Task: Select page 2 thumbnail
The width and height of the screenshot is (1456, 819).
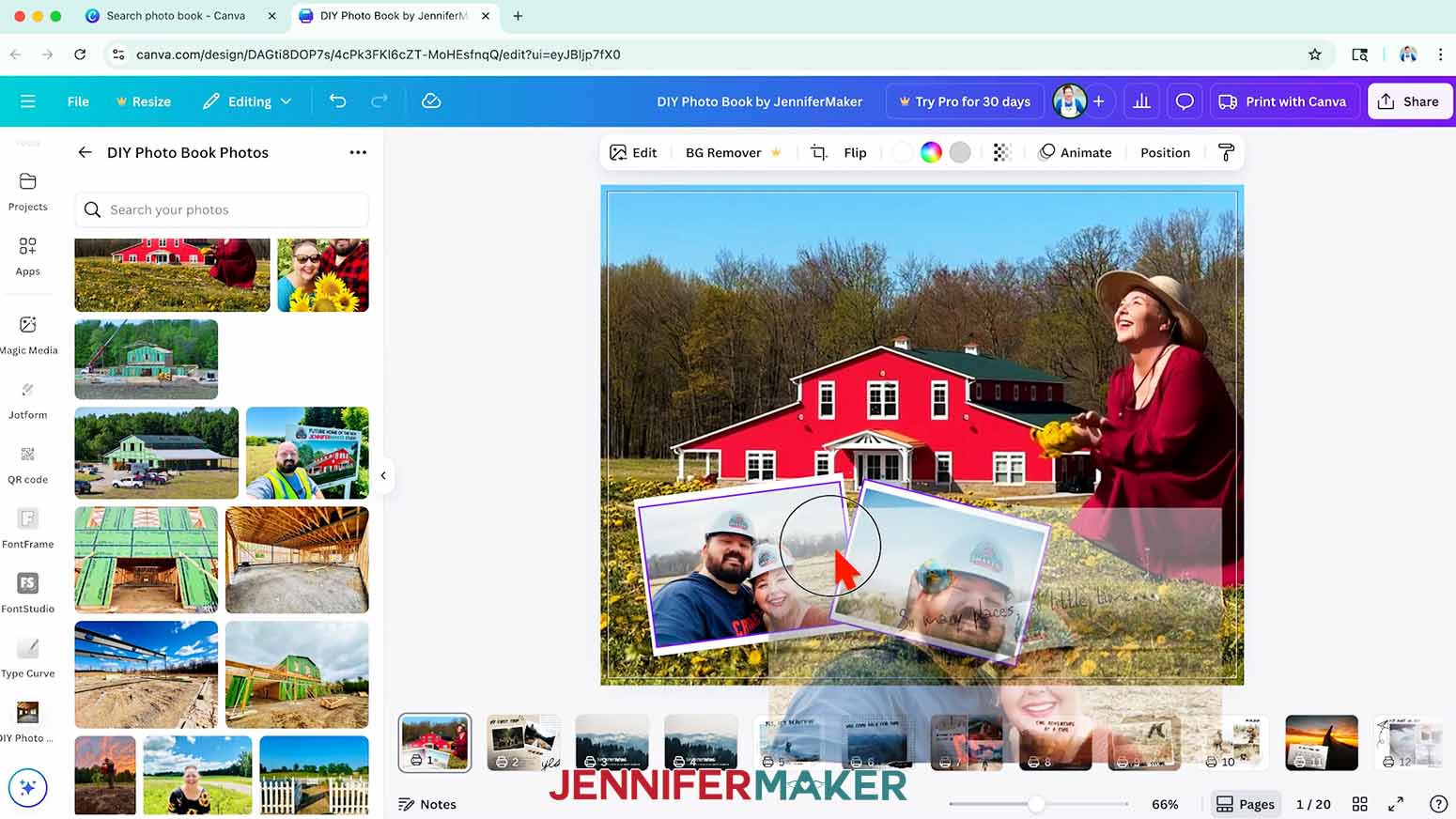Action: click(x=523, y=742)
